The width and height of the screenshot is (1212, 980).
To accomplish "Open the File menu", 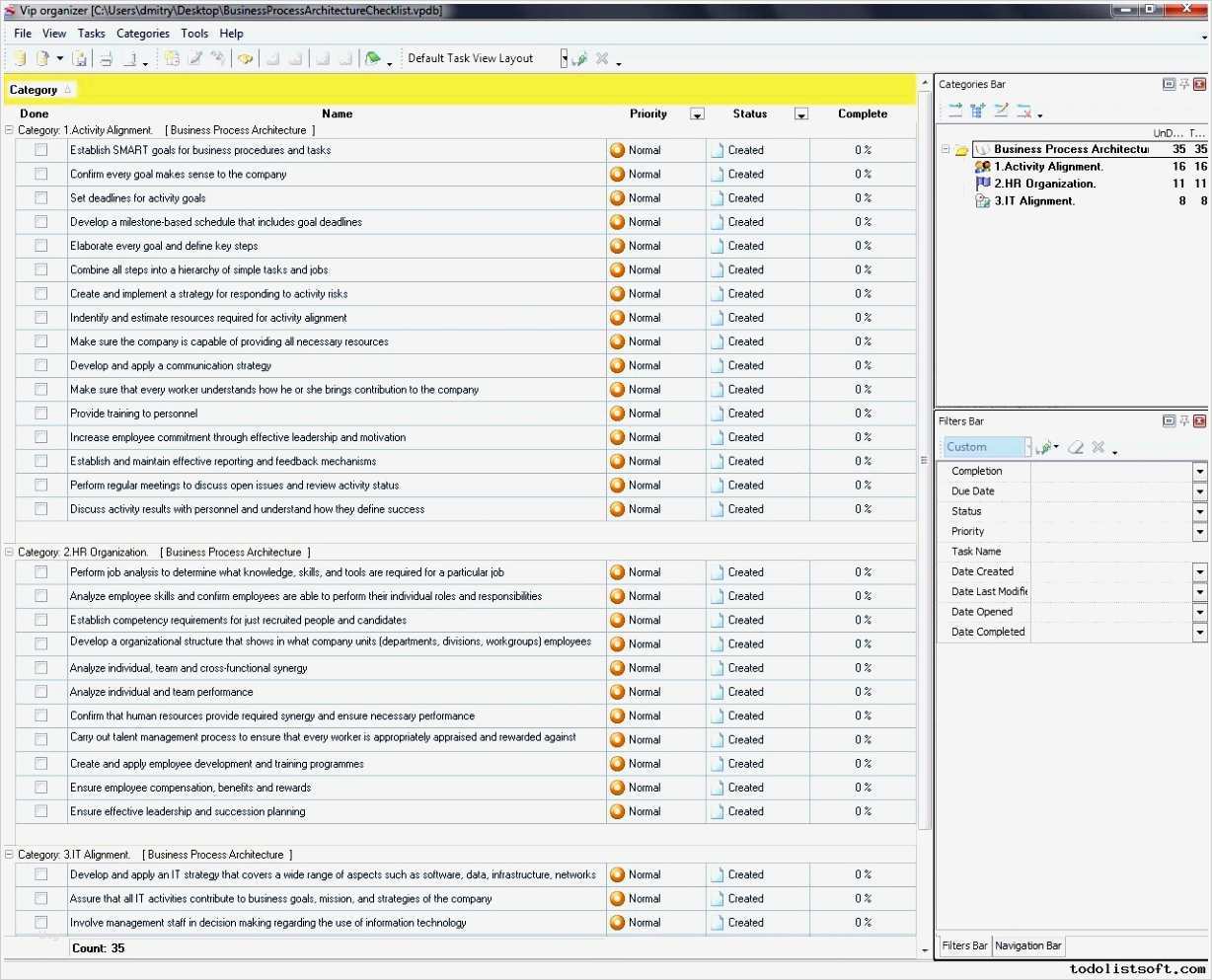I will click(x=23, y=34).
